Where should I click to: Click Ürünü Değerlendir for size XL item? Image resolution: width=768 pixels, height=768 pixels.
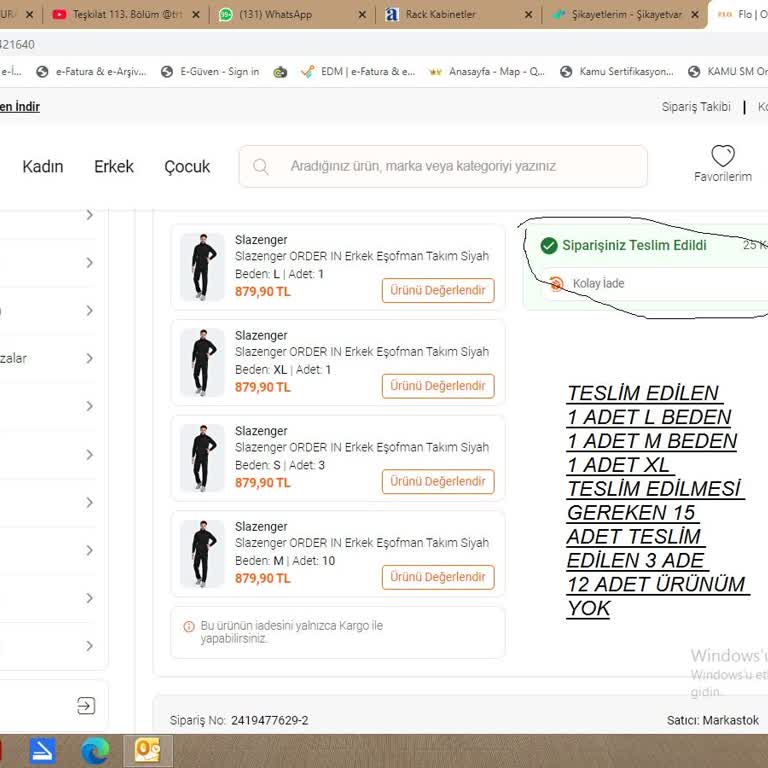tap(437, 386)
